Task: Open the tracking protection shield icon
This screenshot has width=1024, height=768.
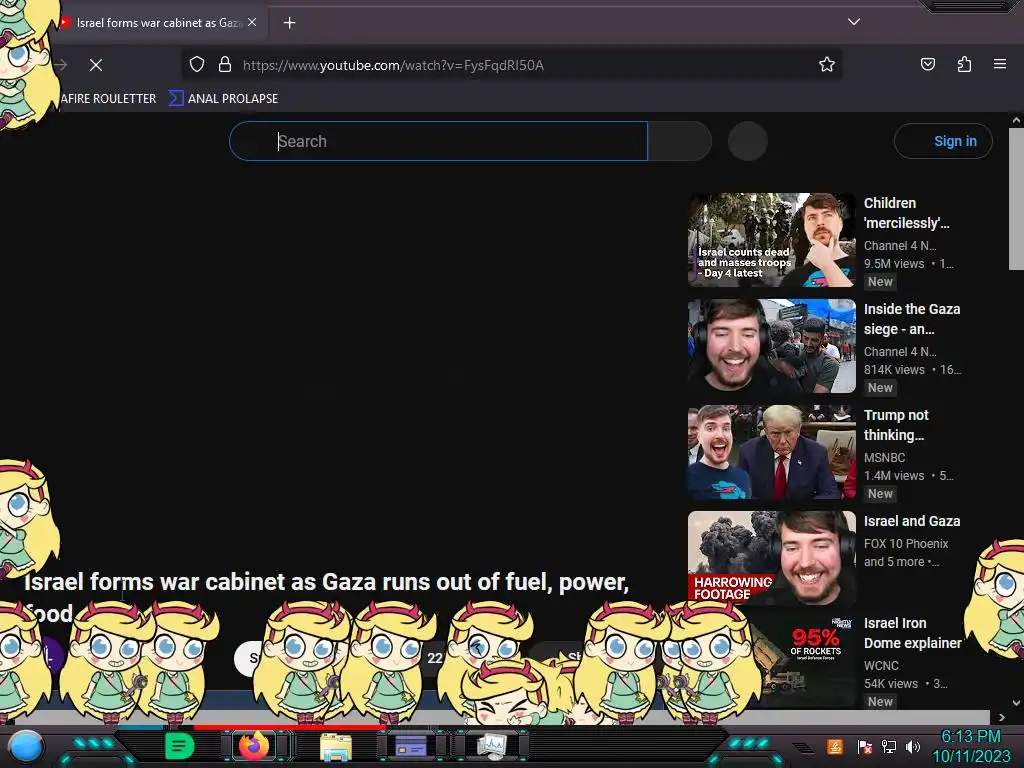Action: [197, 65]
